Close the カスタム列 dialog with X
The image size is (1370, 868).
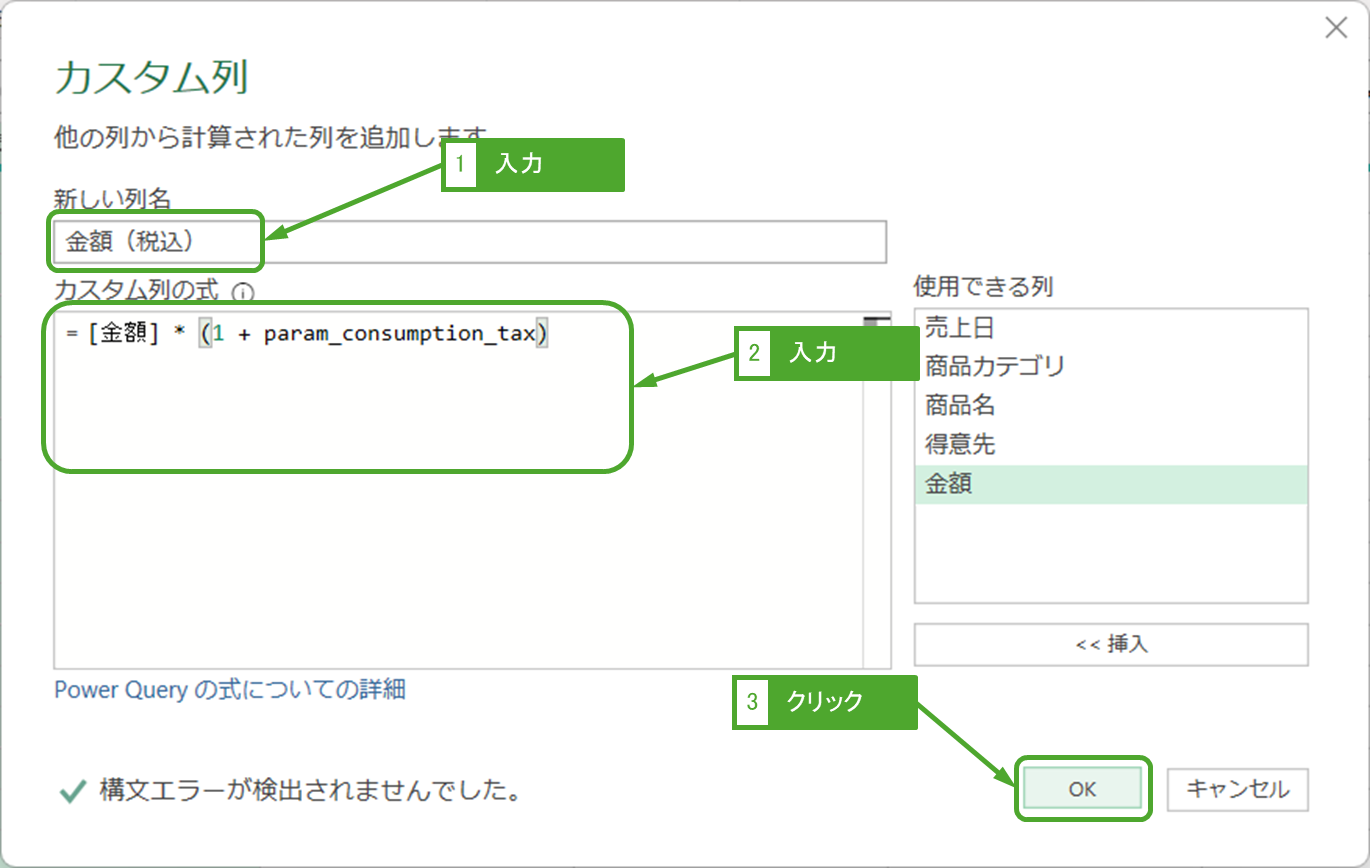[x=1336, y=28]
